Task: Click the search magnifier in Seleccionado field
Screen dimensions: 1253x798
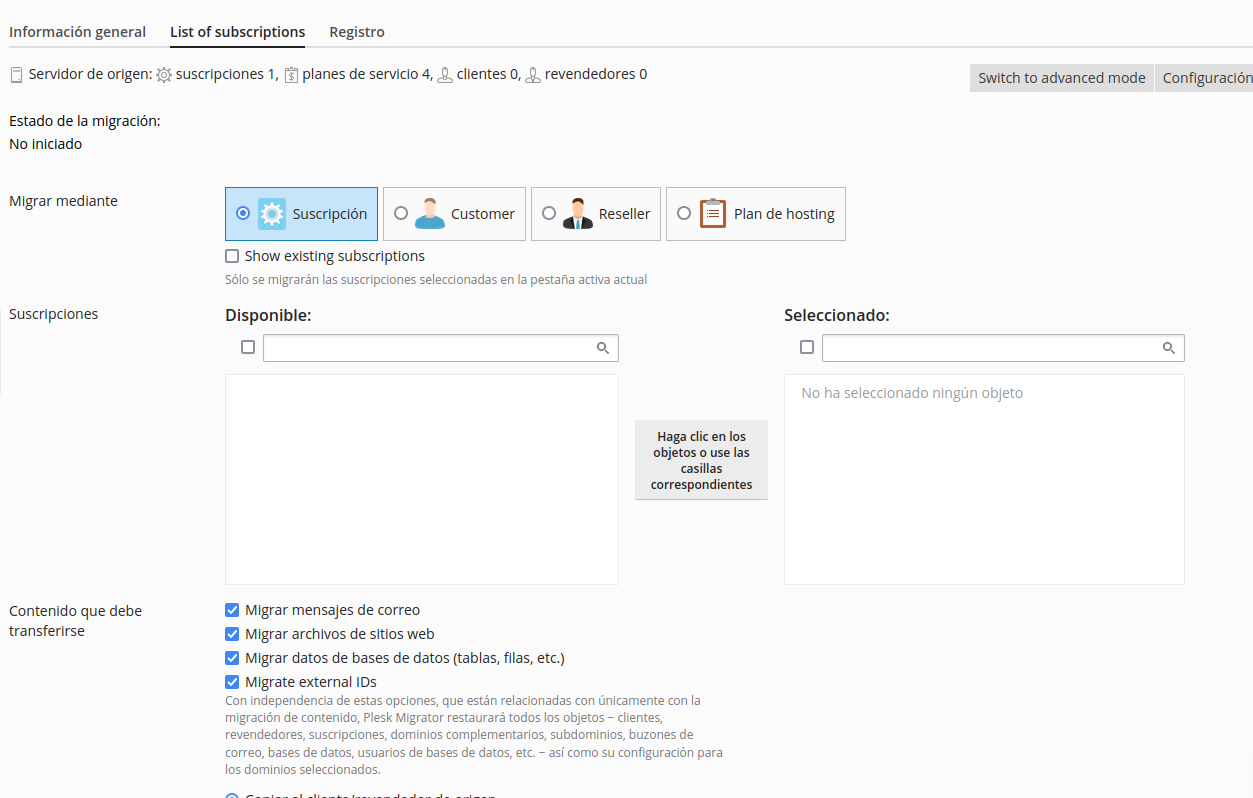Action: (x=1169, y=348)
